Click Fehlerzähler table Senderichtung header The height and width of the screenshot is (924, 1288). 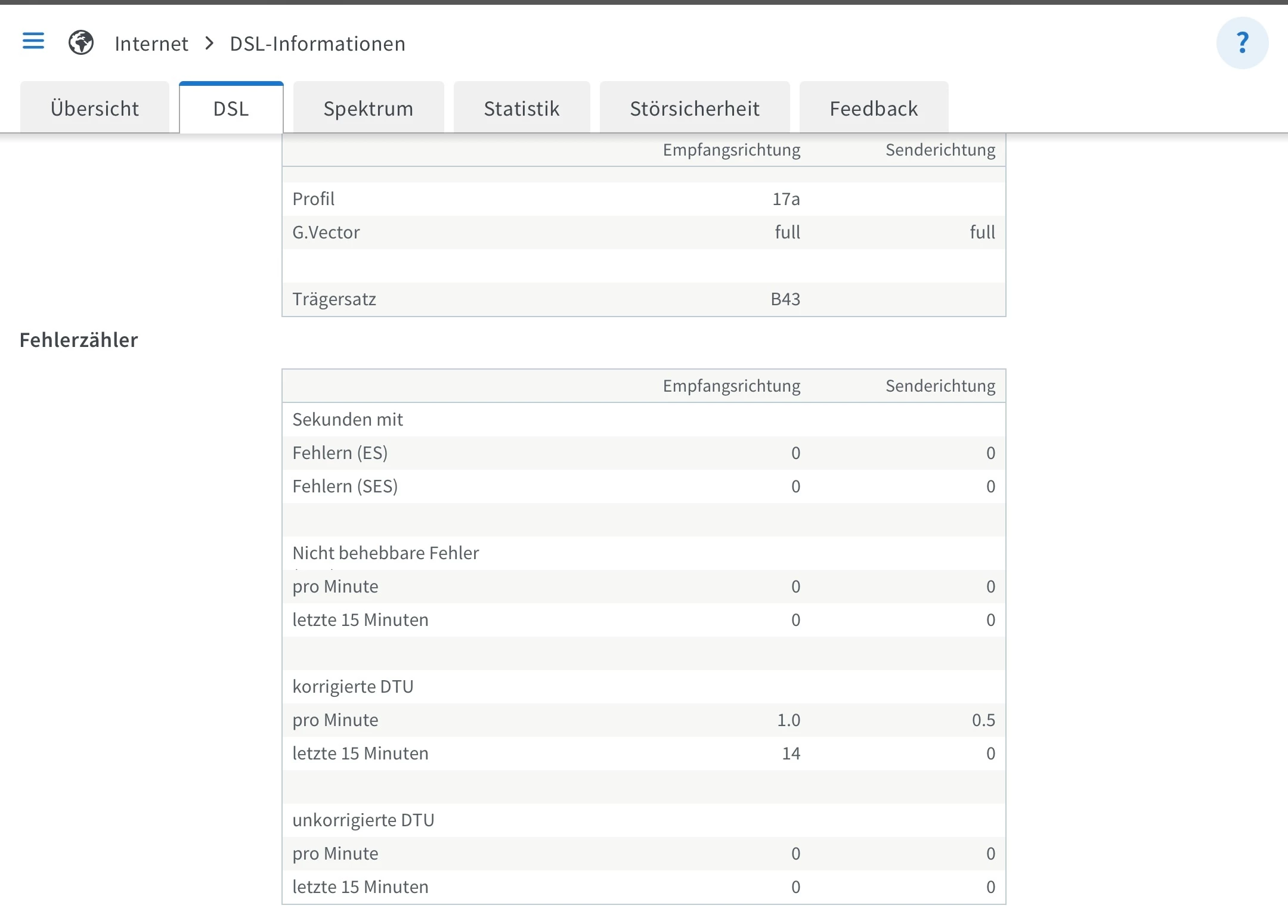point(940,386)
